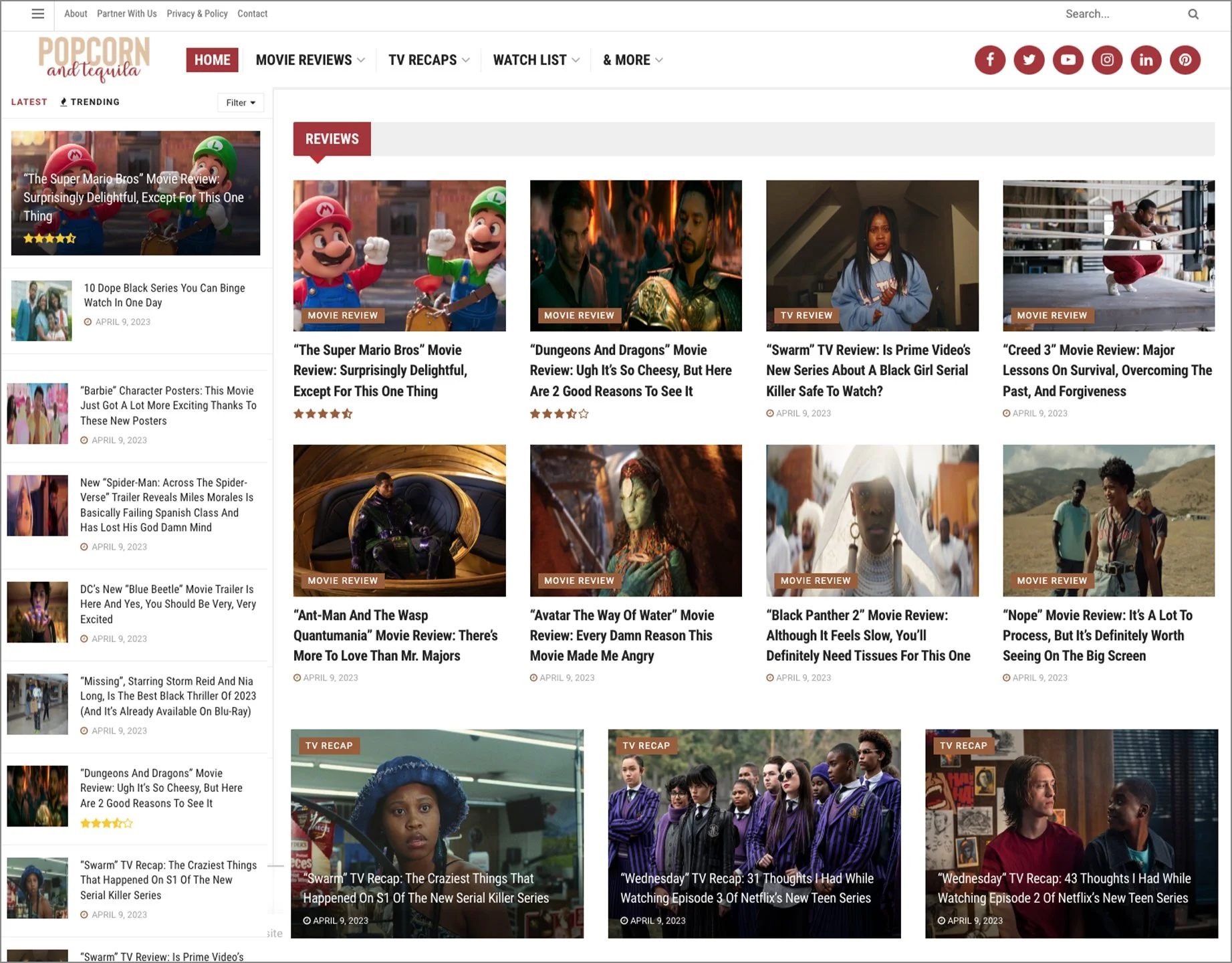1232x963 pixels.
Task: Click the TV Review tag on Swarm card
Action: coord(807,316)
